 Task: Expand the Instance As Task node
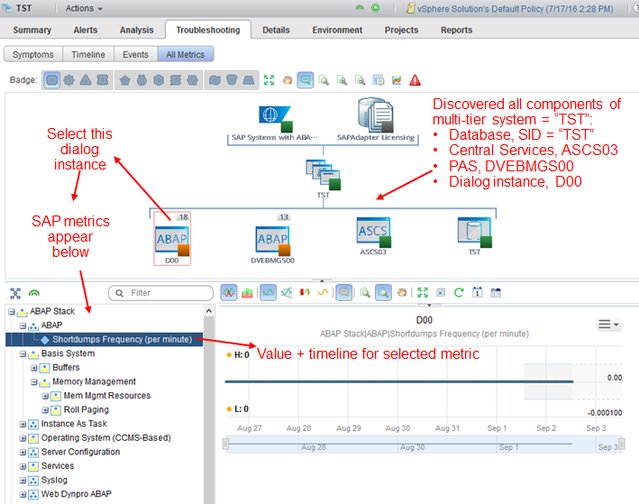tap(23, 424)
